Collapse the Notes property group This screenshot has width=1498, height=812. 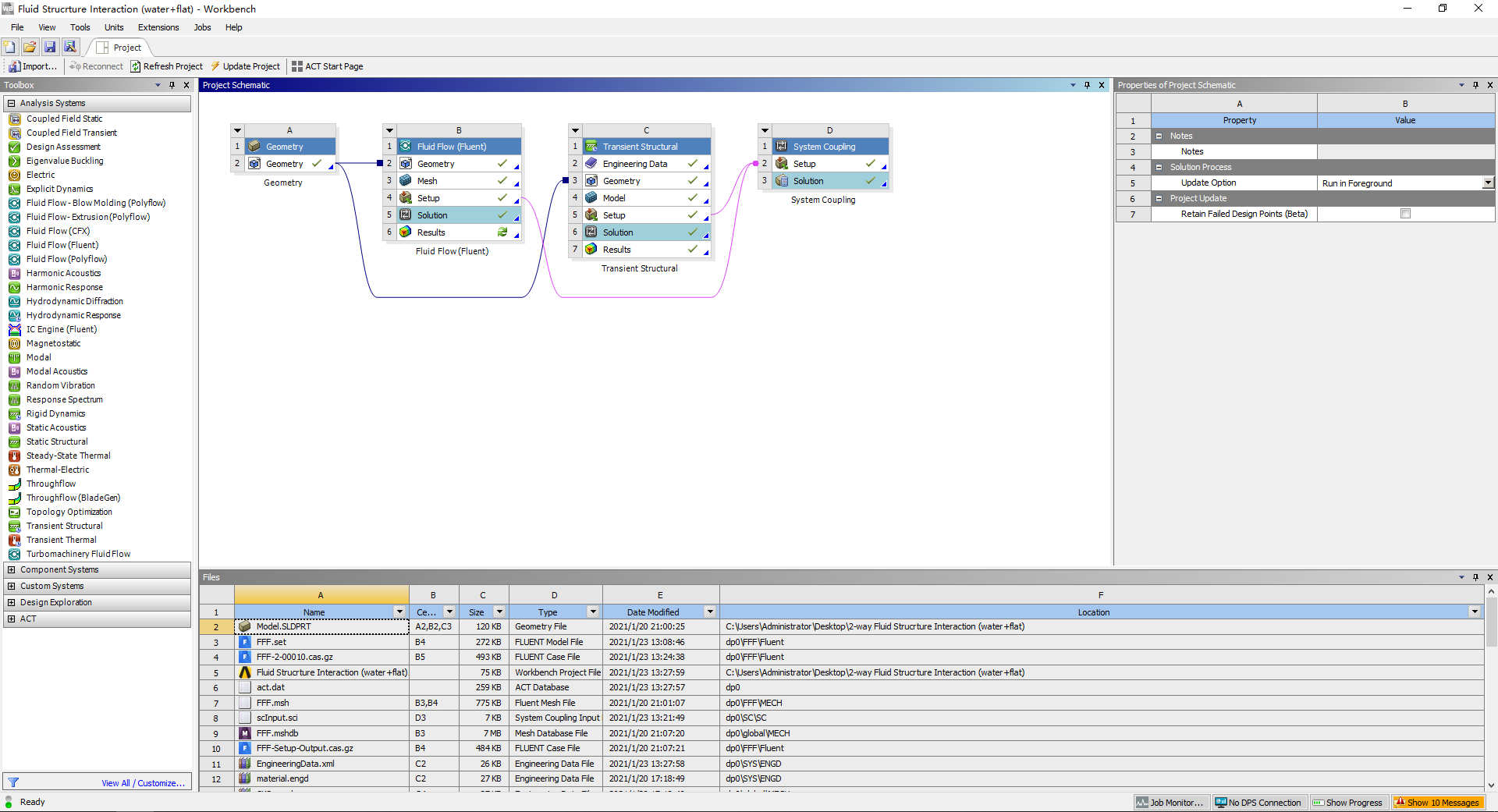(x=1159, y=136)
